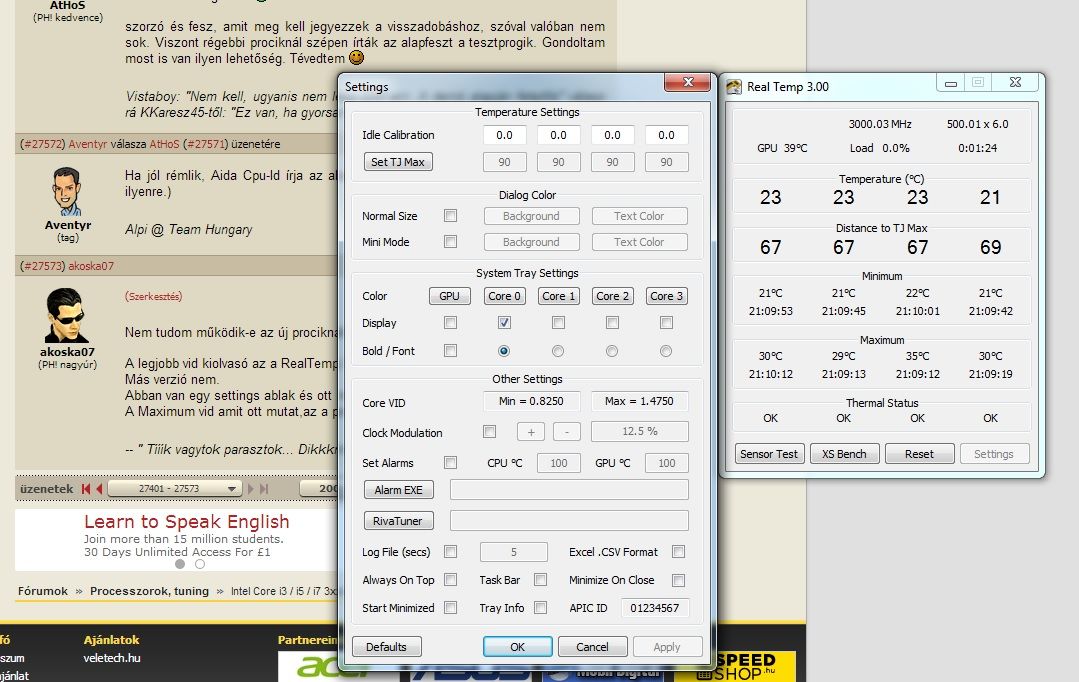
Task: Check Core 1 Display checkbox
Action: [558, 322]
